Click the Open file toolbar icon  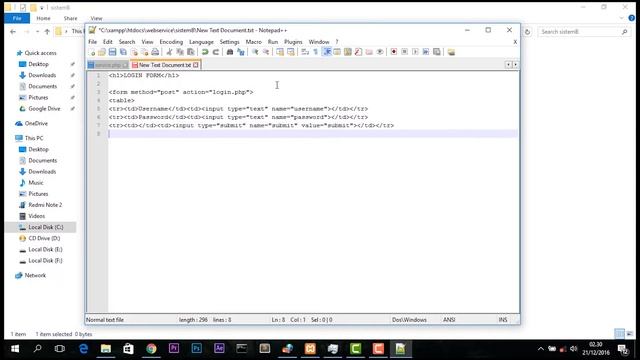point(102,52)
